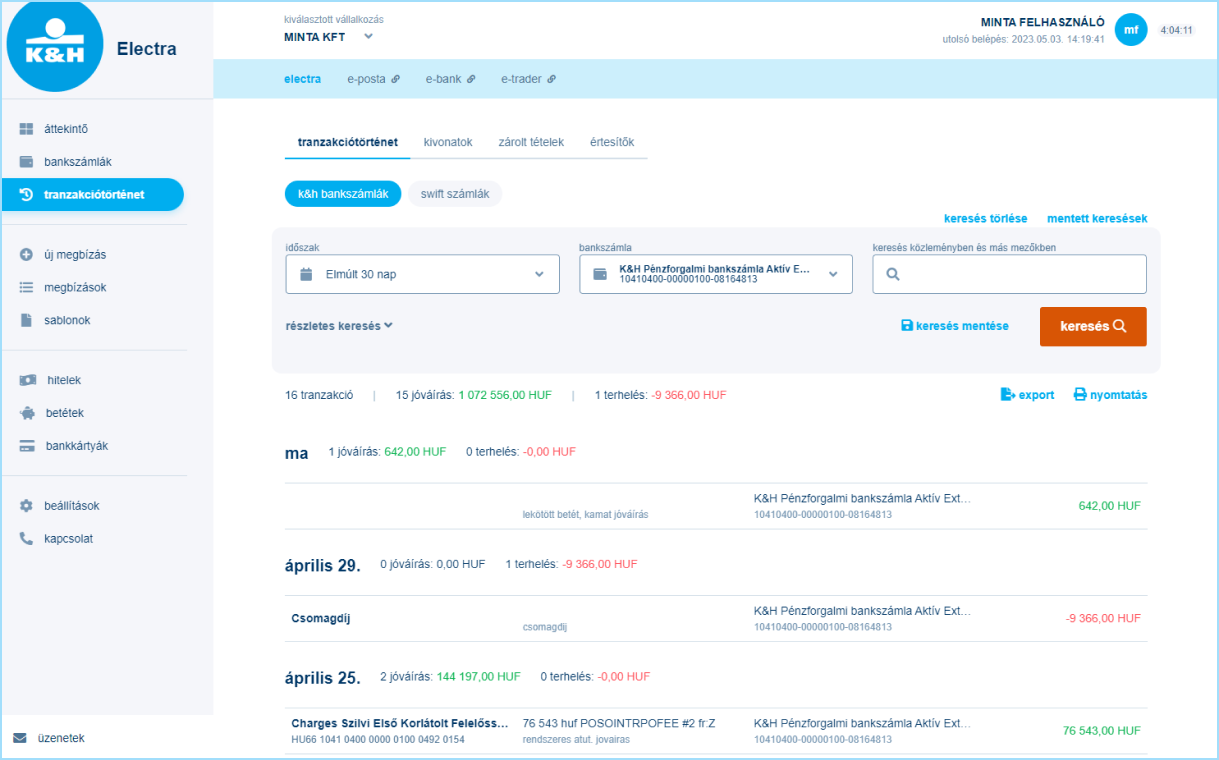Open bankkártyák via its card icon

(27, 446)
